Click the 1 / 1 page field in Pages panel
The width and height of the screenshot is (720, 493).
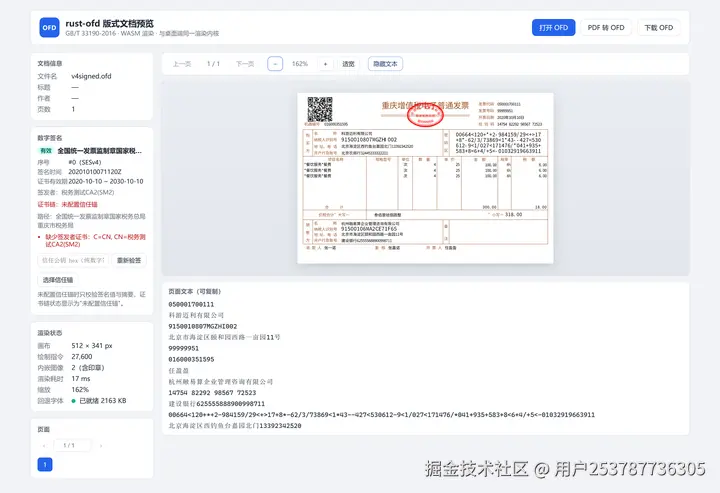pos(70,445)
